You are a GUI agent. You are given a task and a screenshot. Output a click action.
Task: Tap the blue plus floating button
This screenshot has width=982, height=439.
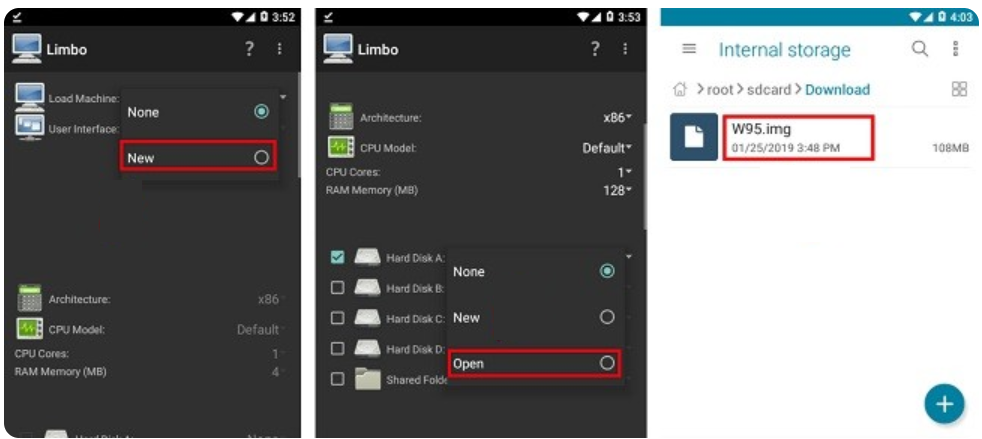pos(944,404)
